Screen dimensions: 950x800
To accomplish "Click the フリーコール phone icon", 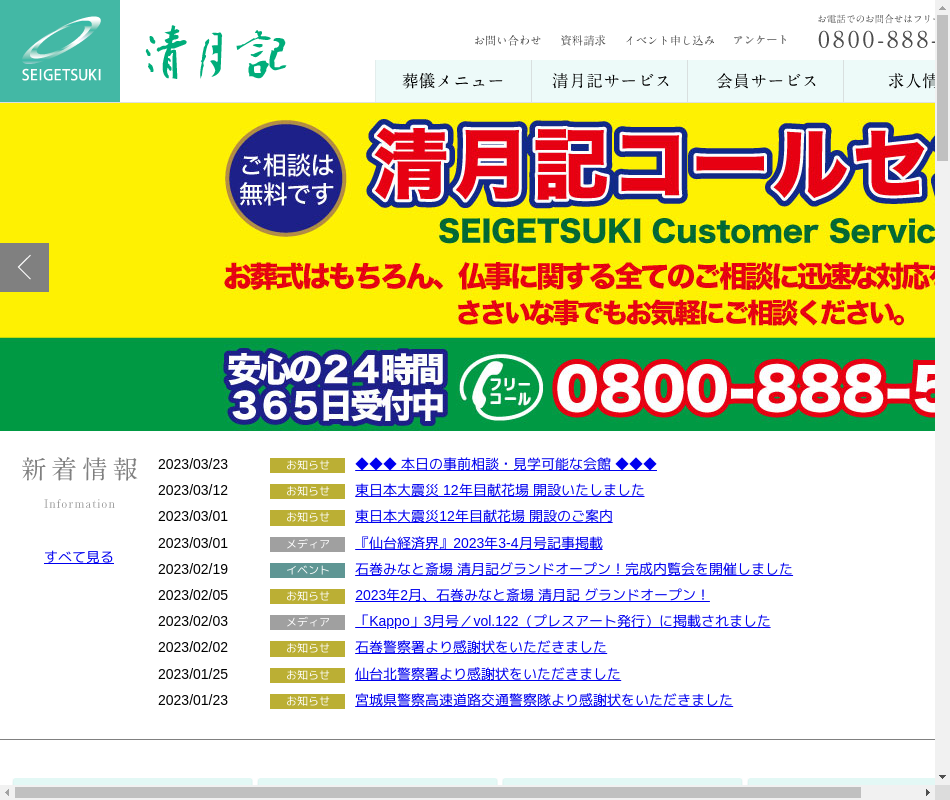I will [501, 387].
